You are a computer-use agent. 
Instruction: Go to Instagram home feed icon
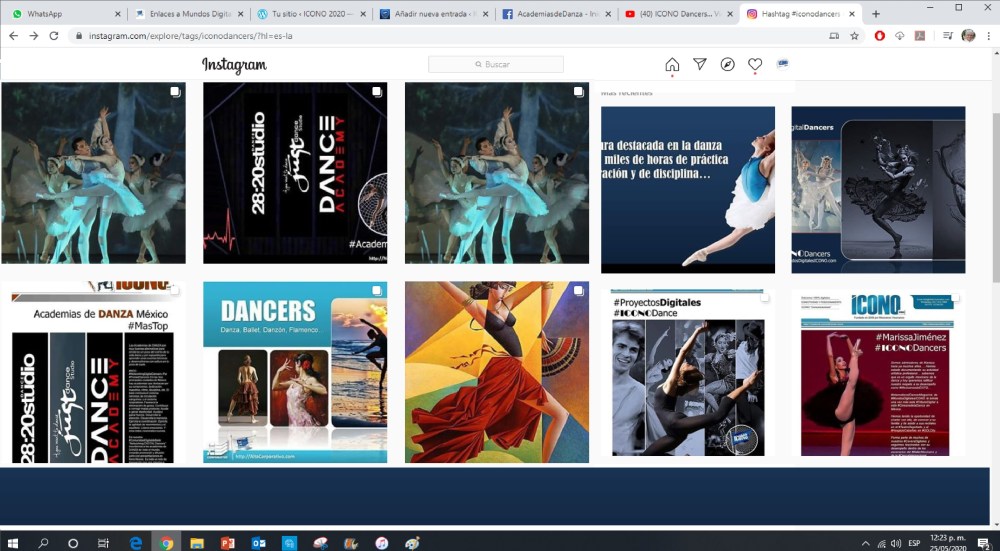672,64
